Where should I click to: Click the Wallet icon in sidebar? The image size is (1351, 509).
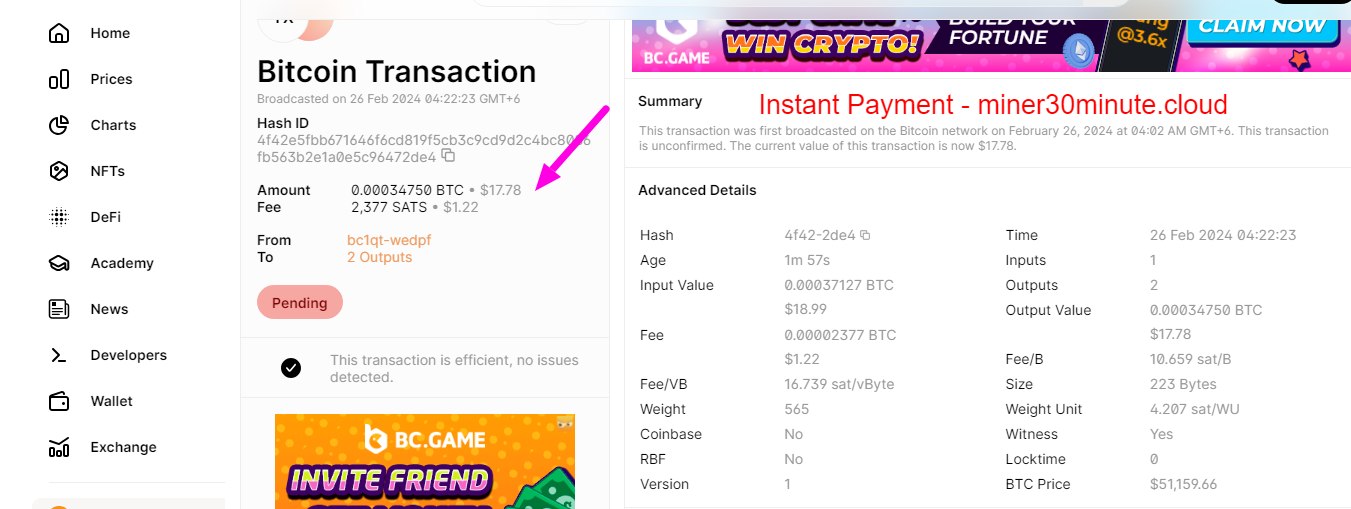59,401
